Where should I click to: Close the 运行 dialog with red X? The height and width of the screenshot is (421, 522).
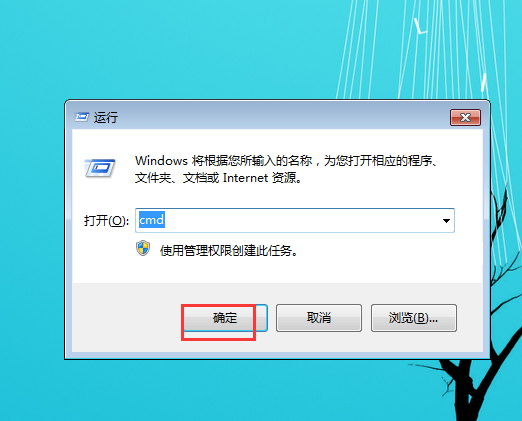(465, 117)
